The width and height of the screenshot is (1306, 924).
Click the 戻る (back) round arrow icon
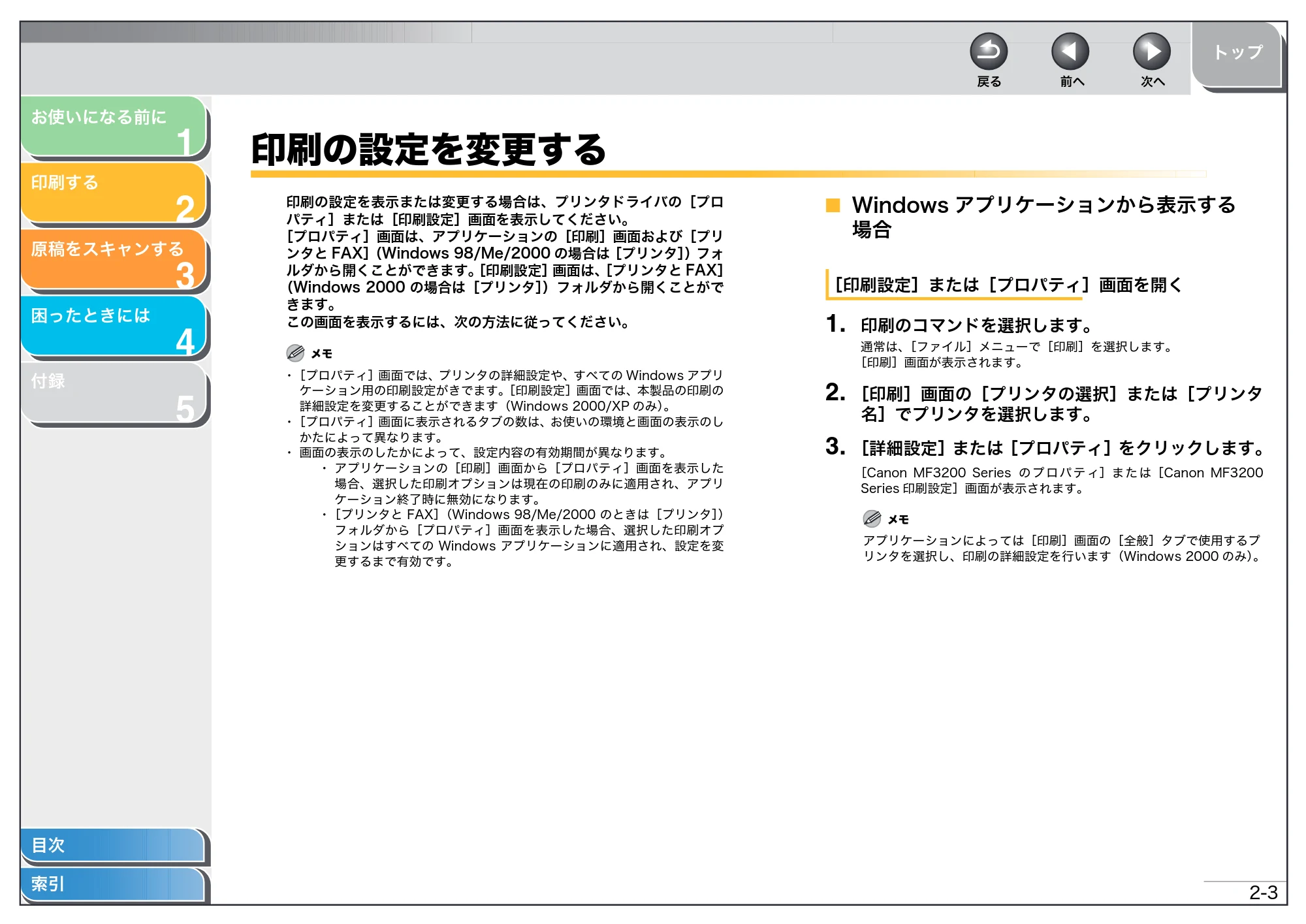coord(989,52)
